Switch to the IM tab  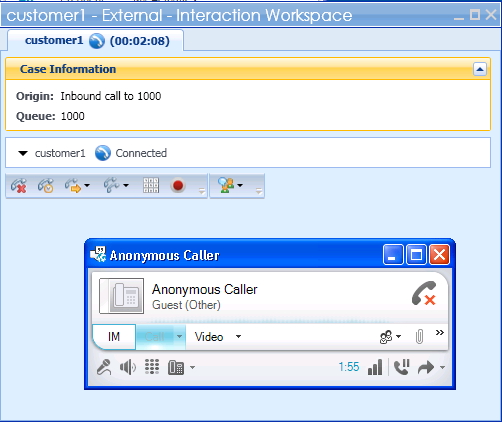click(x=114, y=337)
